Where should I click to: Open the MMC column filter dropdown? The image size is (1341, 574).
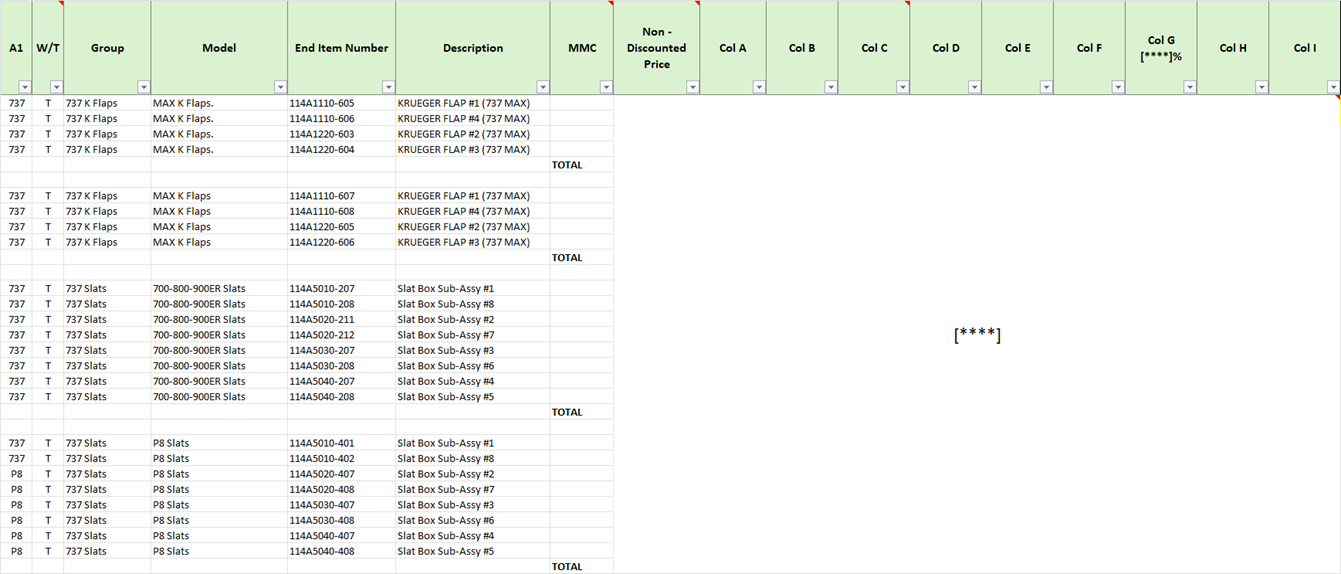(x=605, y=87)
